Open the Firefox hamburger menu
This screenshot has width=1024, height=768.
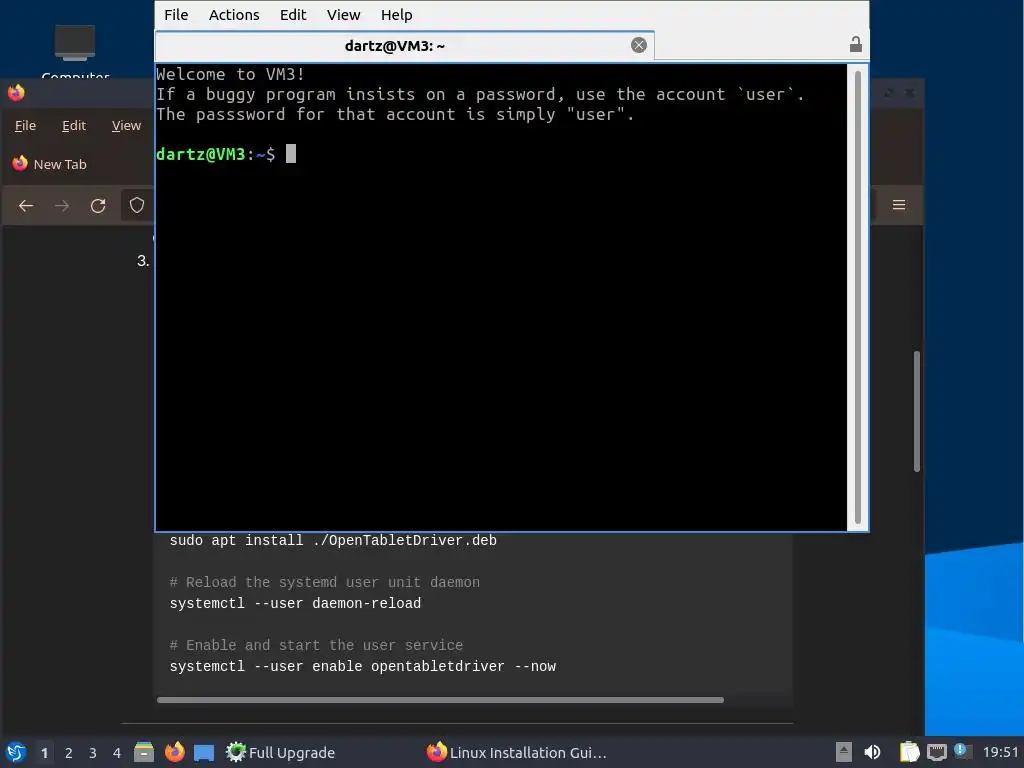(x=899, y=205)
